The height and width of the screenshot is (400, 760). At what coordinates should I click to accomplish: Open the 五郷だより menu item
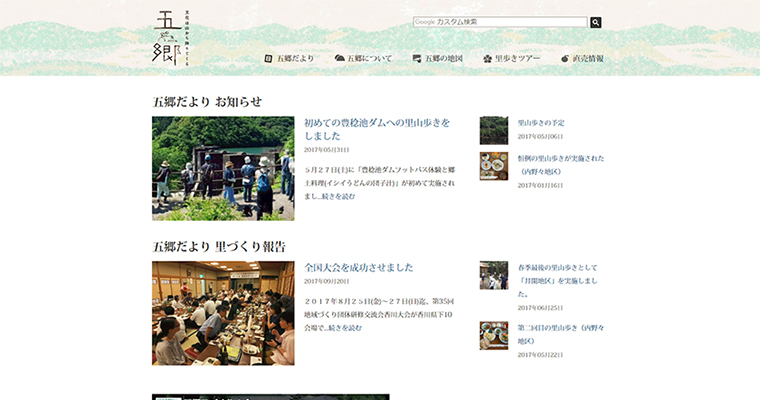295,58
